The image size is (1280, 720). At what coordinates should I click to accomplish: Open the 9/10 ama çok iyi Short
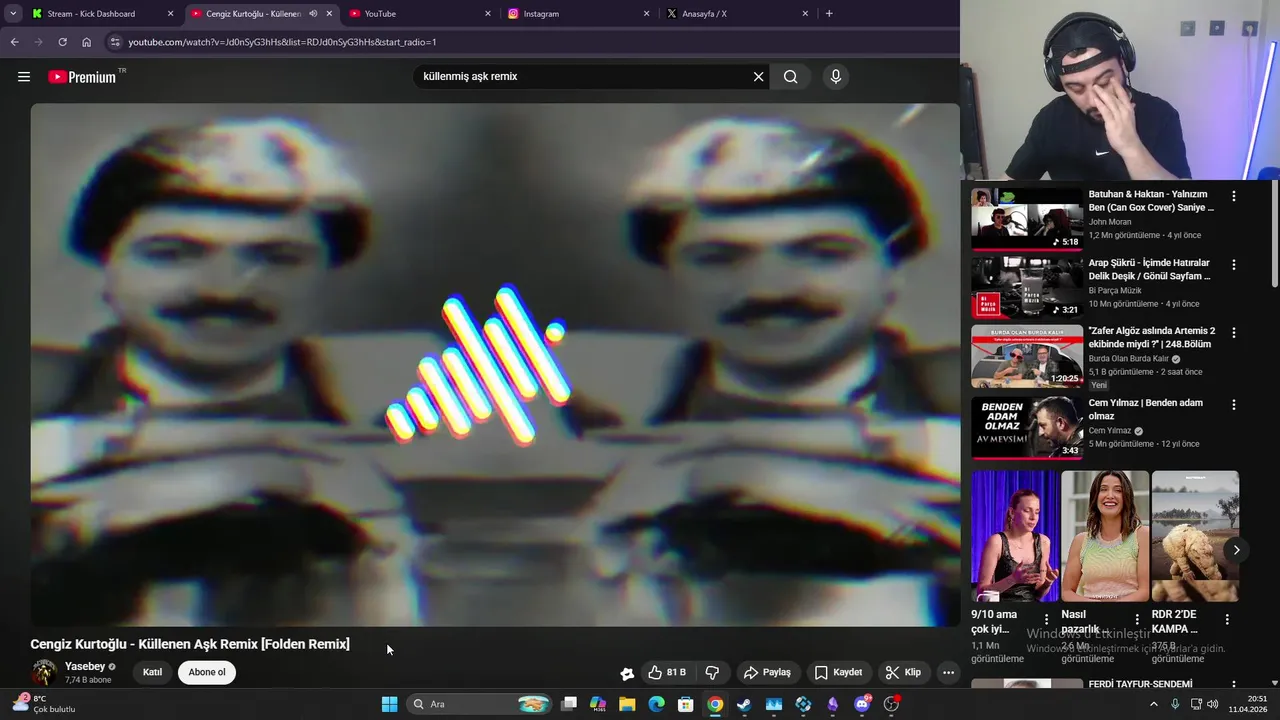coord(1015,536)
